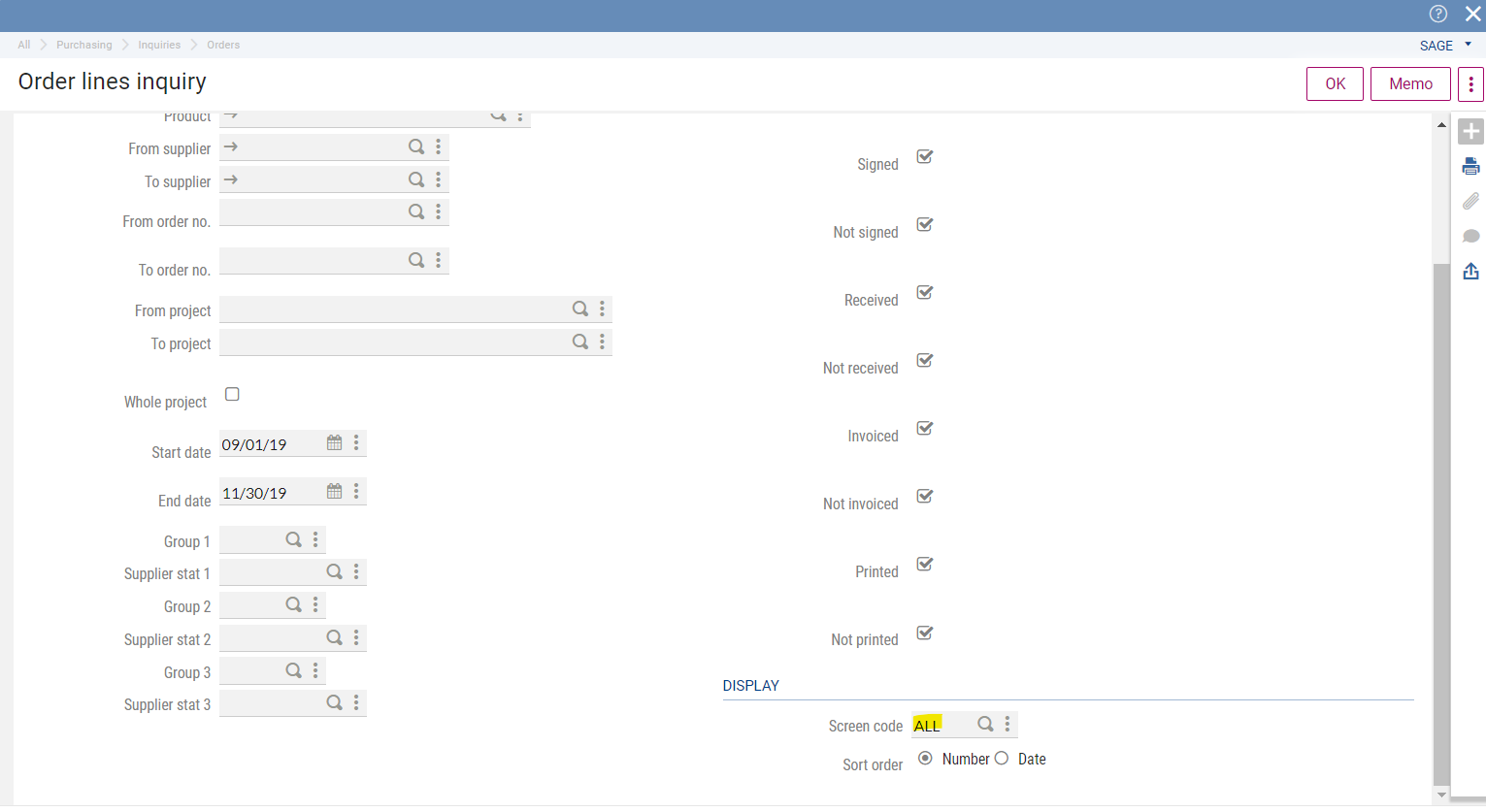
Task: Click the Memo button
Action: tap(1409, 83)
